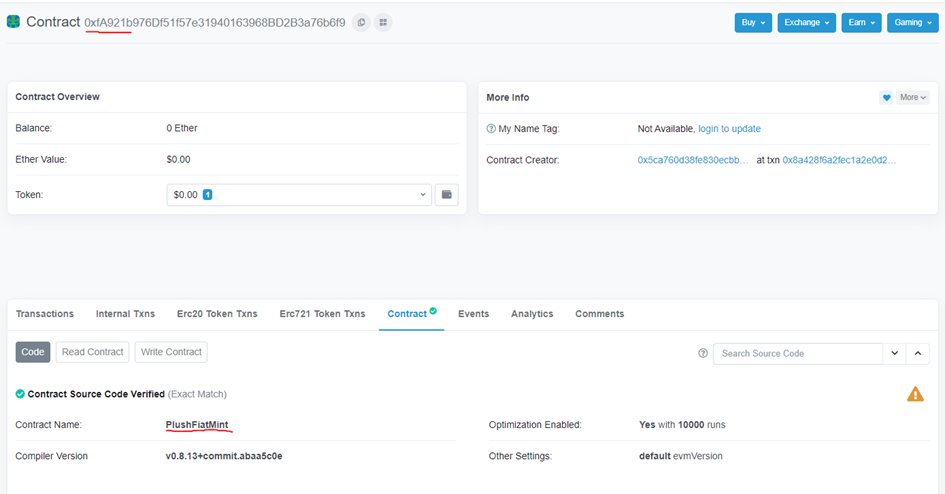This screenshot has width=945, height=494.
Task: Expand the Token $0.00 holdings dropdown
Action: [299, 195]
